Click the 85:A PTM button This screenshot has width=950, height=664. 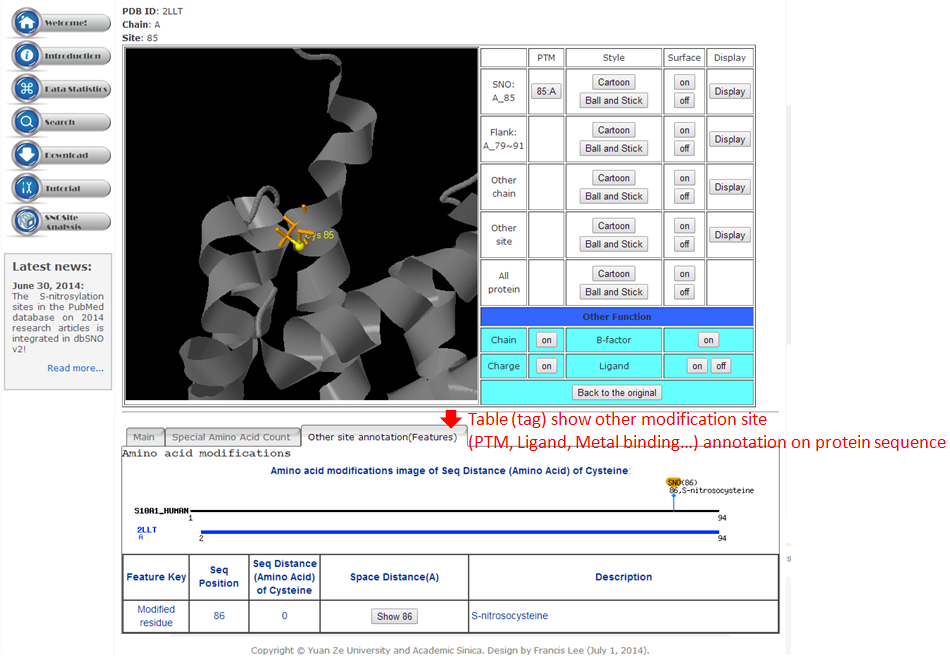[546, 91]
